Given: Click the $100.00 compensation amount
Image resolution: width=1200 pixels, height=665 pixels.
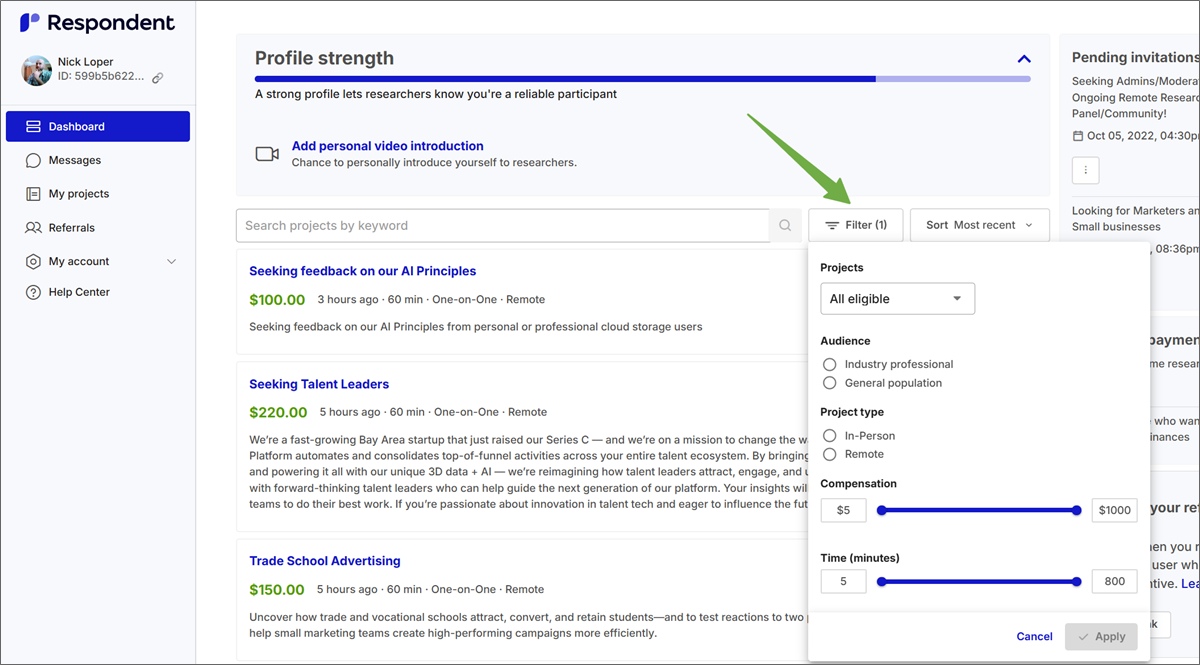Looking at the screenshot, I should pyautogui.click(x=277, y=299).
